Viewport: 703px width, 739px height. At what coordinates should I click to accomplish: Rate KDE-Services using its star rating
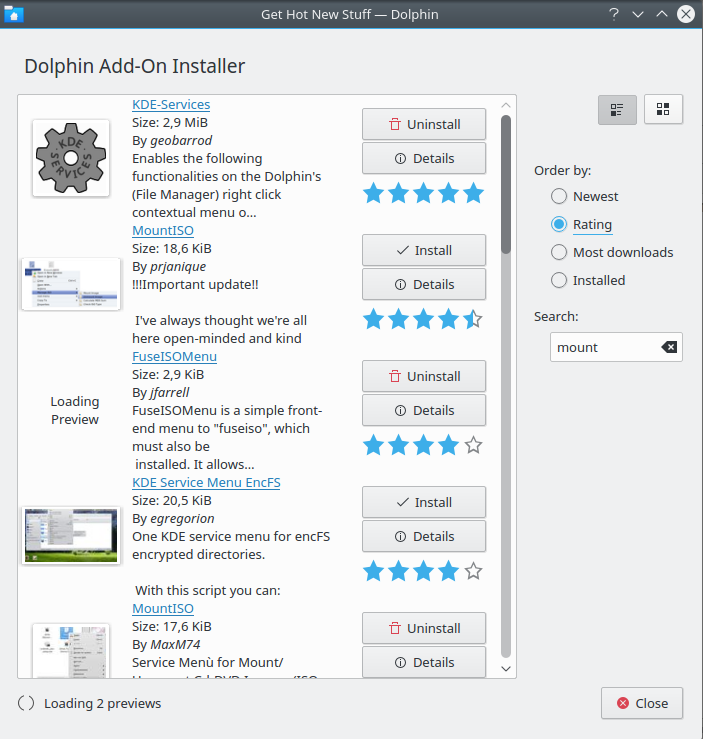423,193
